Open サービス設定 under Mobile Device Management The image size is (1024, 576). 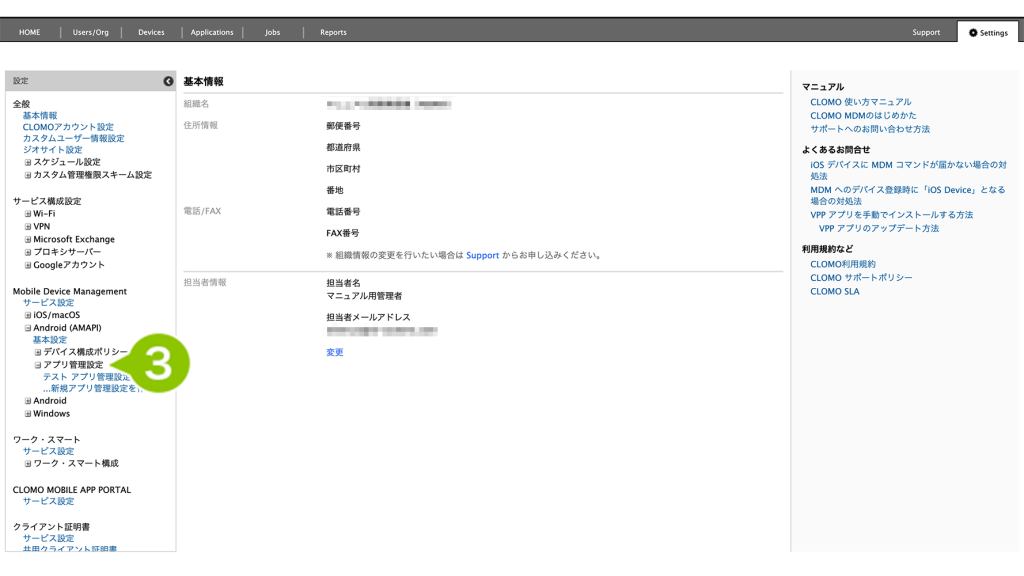[x=48, y=302]
